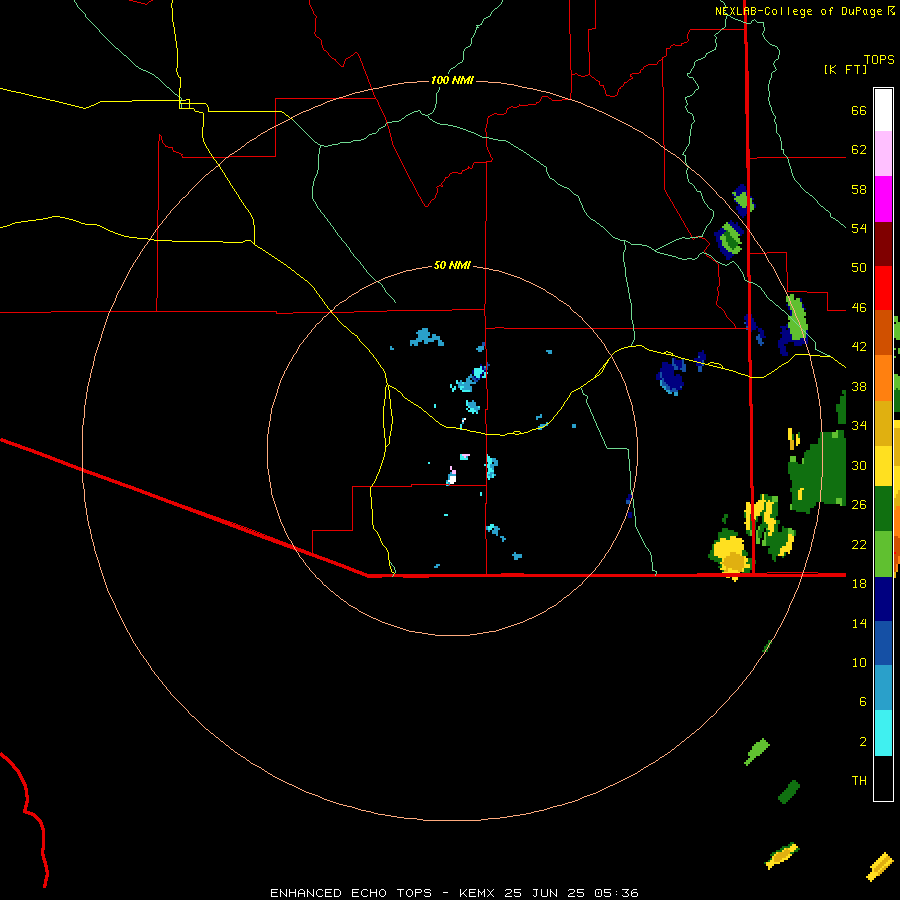Click the 62 legend value
The width and height of the screenshot is (900, 900).
859,150
